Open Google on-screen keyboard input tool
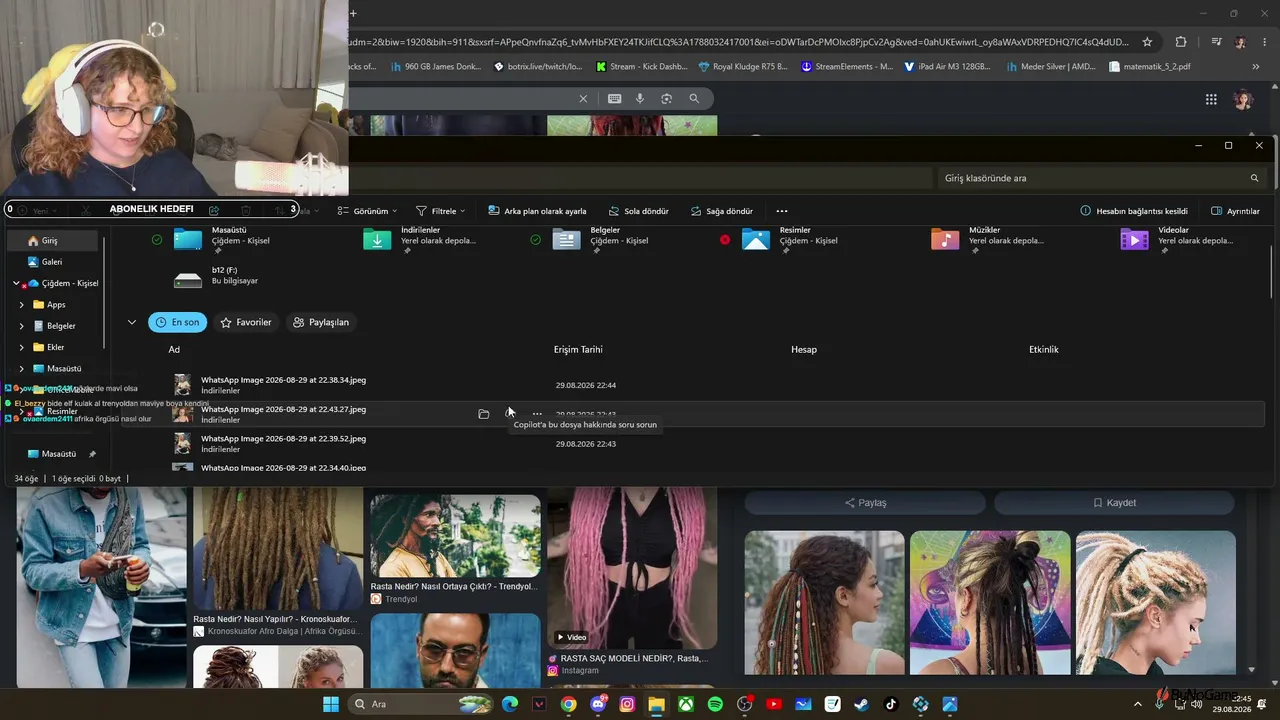Screen dimensions: 1280x720 614,98
